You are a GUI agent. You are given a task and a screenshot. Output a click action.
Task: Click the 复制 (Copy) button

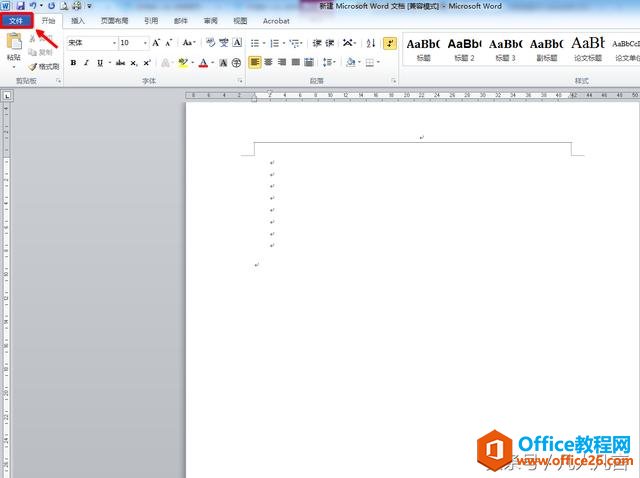[41, 53]
